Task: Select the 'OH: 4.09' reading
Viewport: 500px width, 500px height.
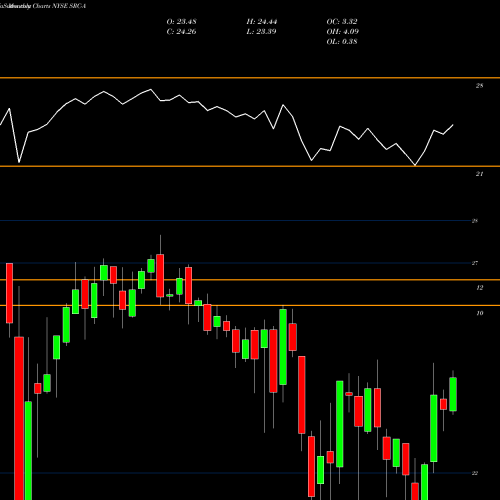Action: coord(342,32)
